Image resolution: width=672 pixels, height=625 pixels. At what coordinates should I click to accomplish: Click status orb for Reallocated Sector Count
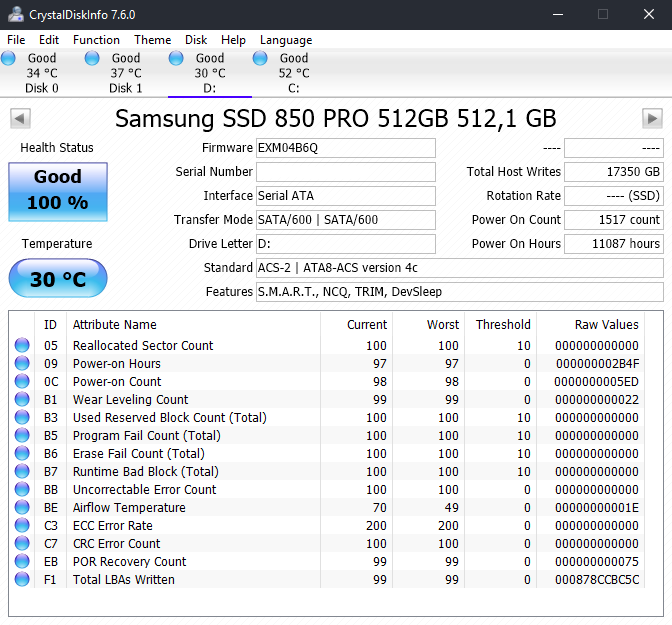click(22, 345)
